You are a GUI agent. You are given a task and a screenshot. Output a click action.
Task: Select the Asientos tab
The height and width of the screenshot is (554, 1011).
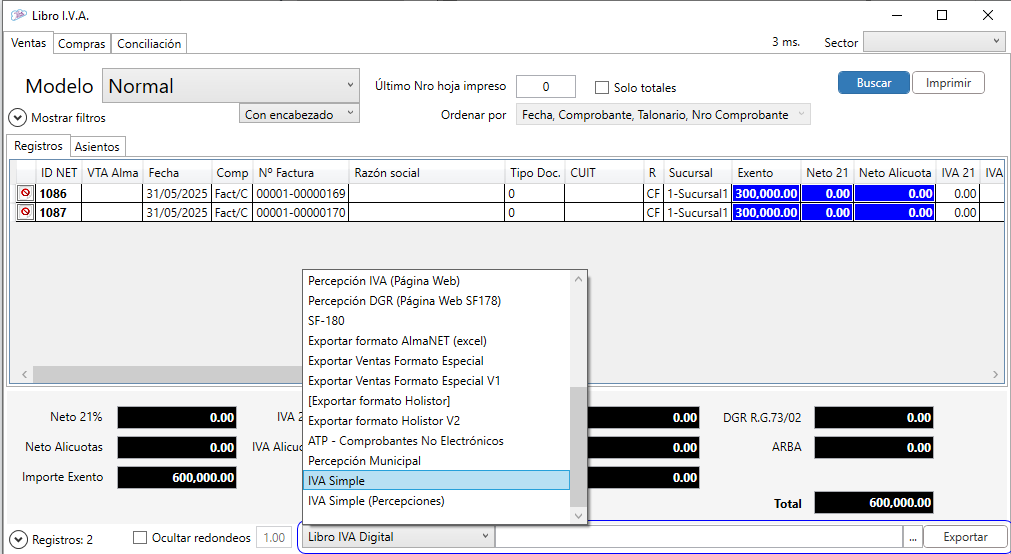coord(97,147)
